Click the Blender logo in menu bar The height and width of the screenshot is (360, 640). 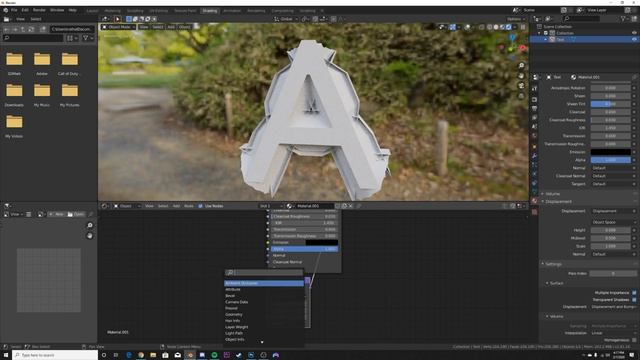click(x=5, y=10)
